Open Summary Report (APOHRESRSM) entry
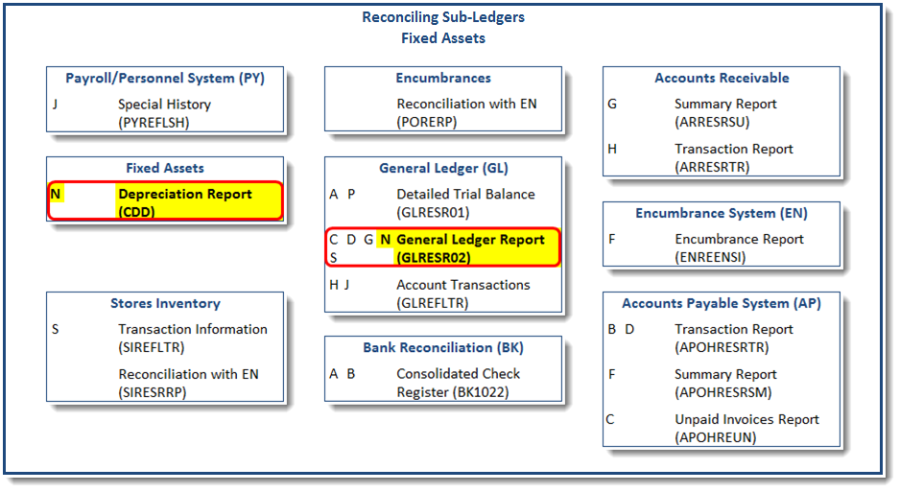The width and height of the screenshot is (900, 492). coord(725,383)
